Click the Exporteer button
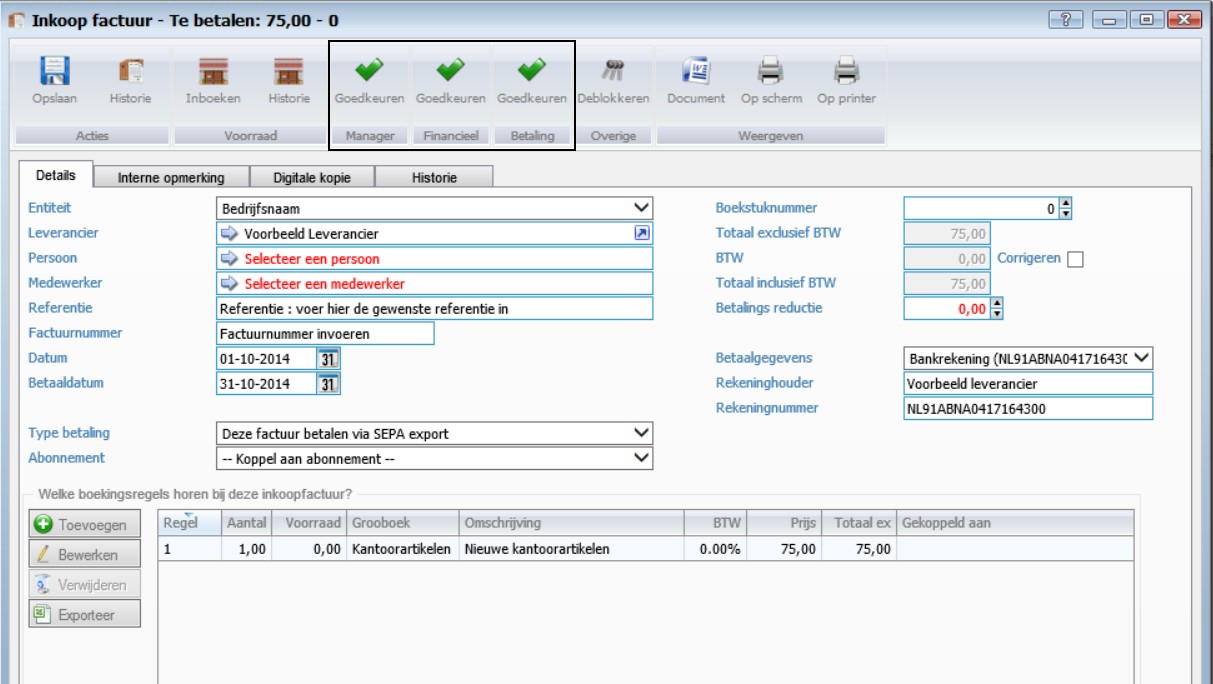The height and width of the screenshot is (684, 1213). tap(84, 614)
